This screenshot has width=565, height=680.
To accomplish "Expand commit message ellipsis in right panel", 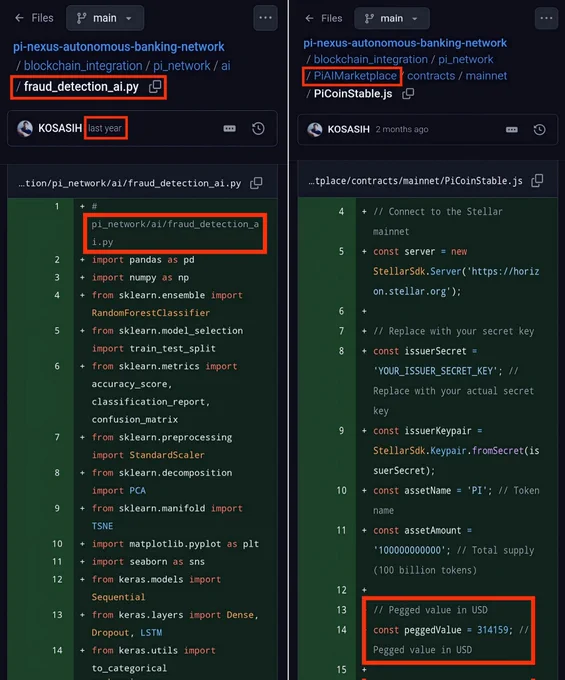I will click(512, 129).
